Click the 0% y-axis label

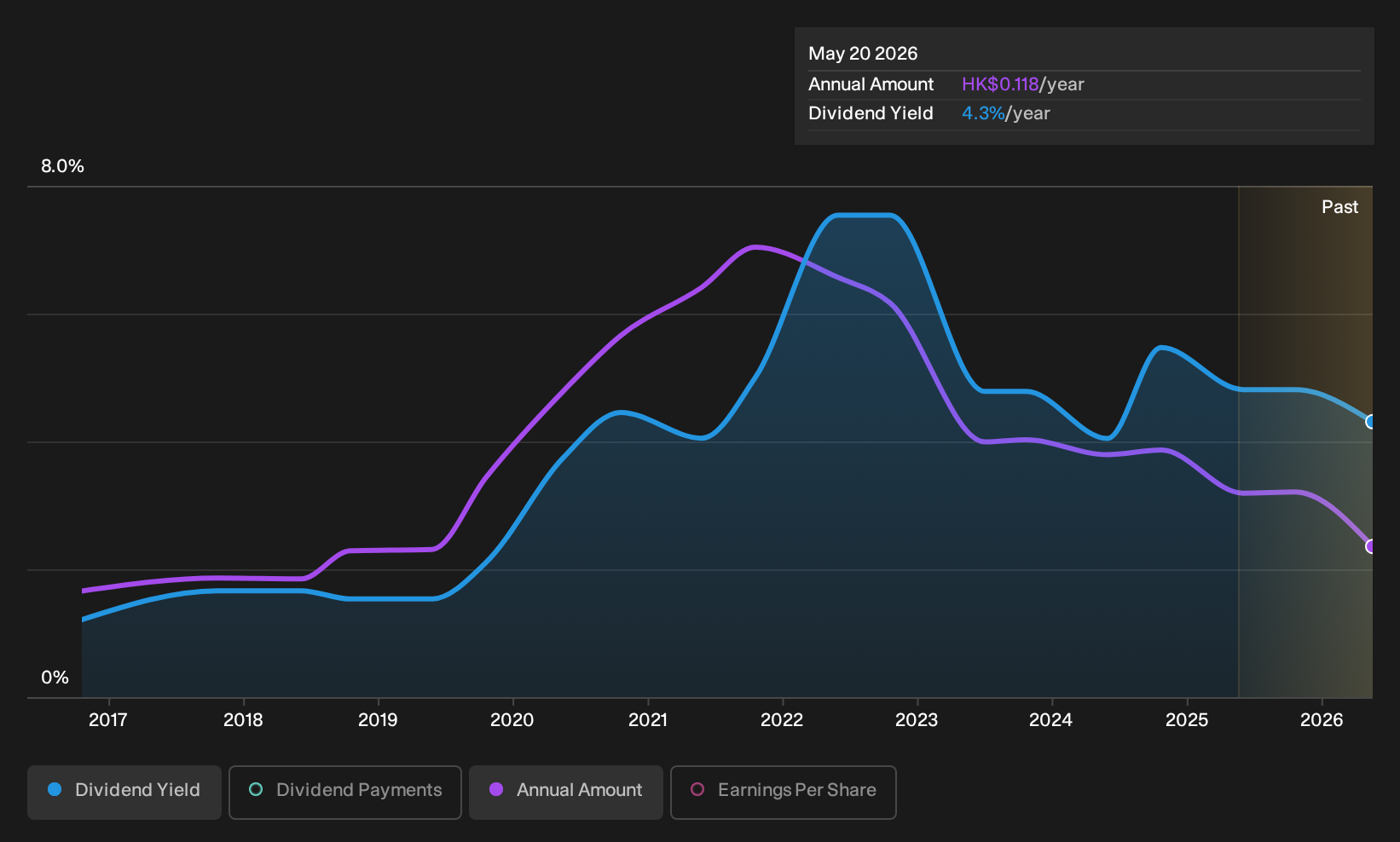(55, 678)
